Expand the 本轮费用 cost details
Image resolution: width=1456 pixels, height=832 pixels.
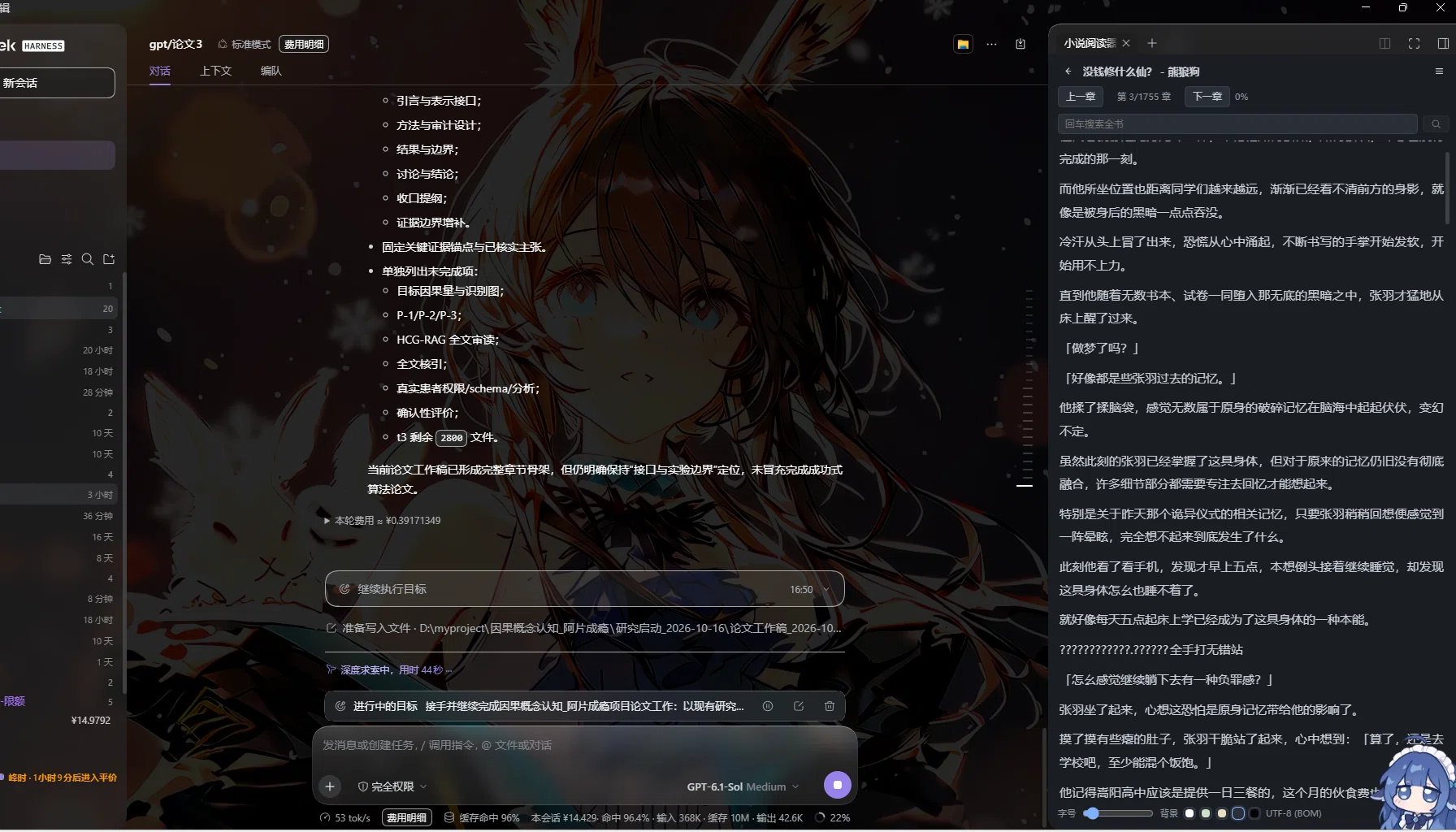[382, 521]
